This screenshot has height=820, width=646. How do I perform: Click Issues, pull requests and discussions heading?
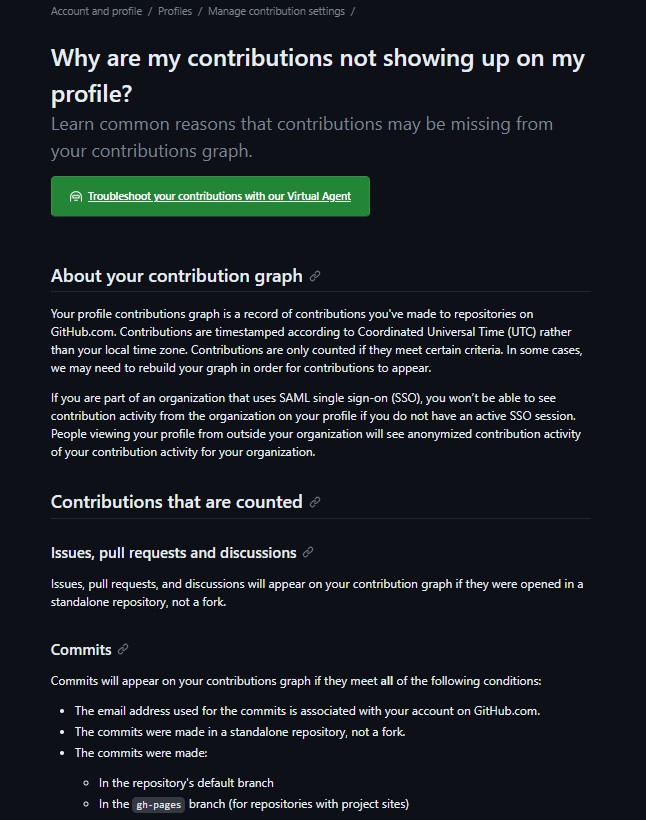(174, 553)
